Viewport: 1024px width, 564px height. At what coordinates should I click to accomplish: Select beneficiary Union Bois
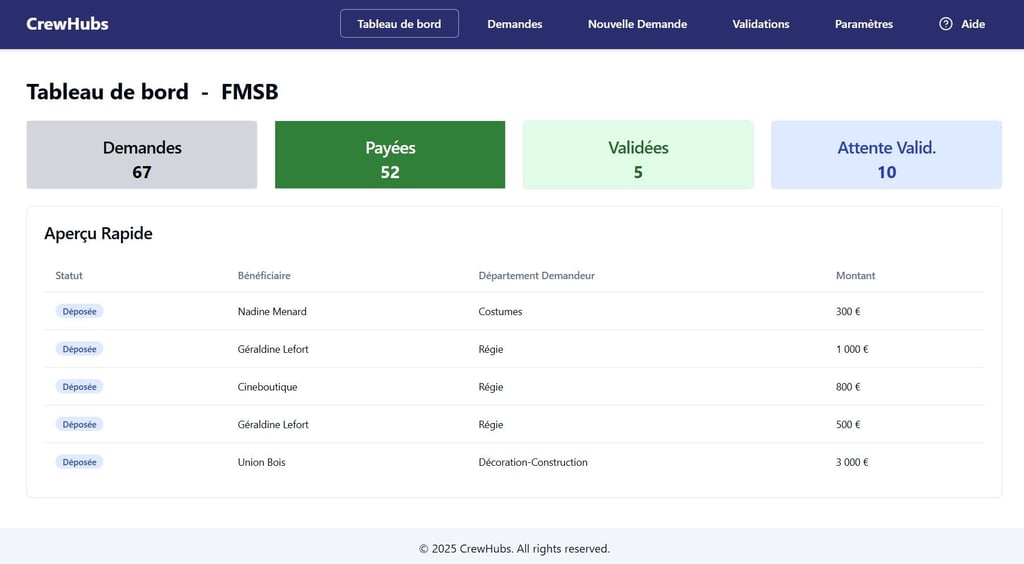[261, 462]
